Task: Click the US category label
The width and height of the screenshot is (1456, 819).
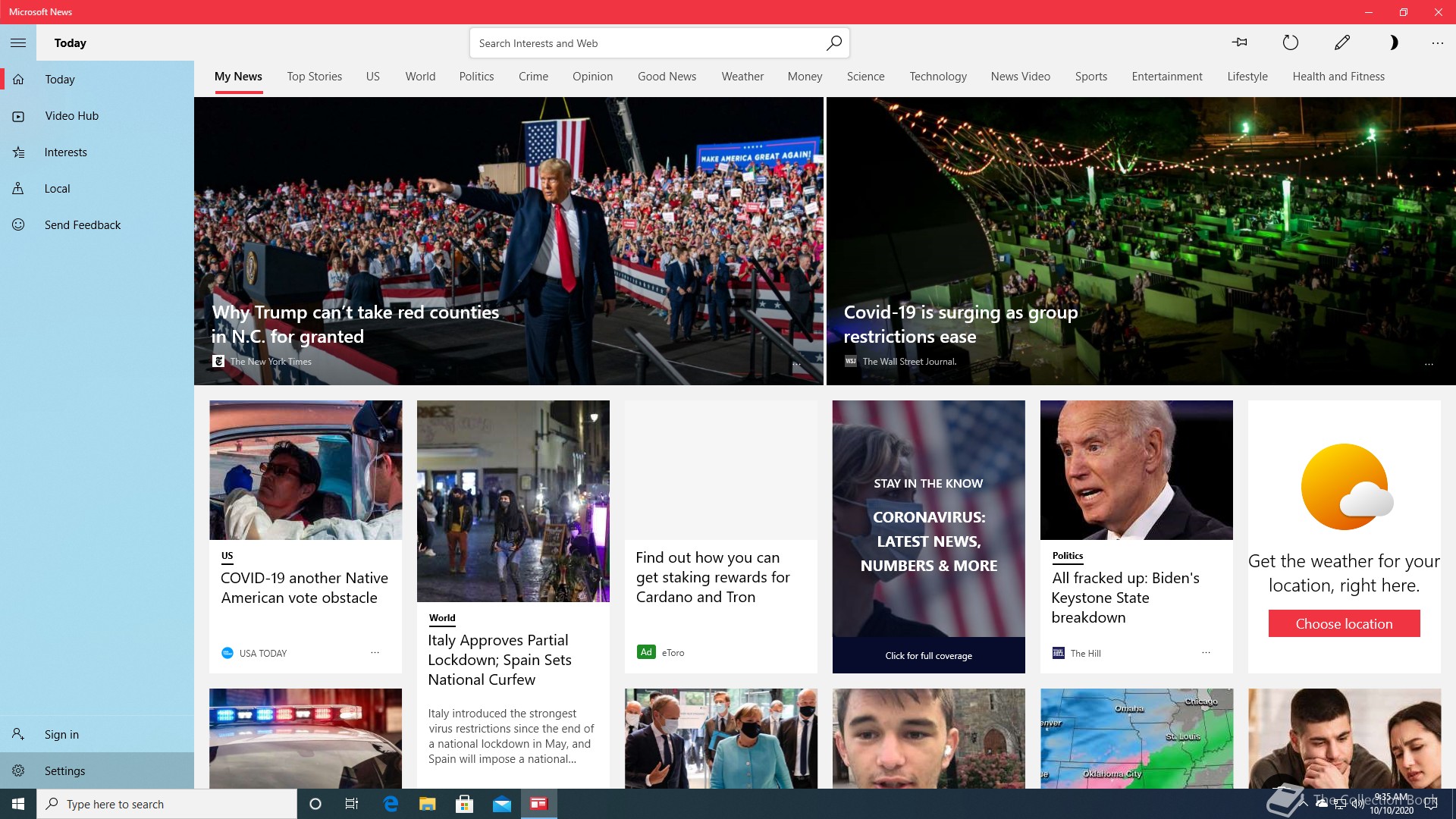Action: 227,556
